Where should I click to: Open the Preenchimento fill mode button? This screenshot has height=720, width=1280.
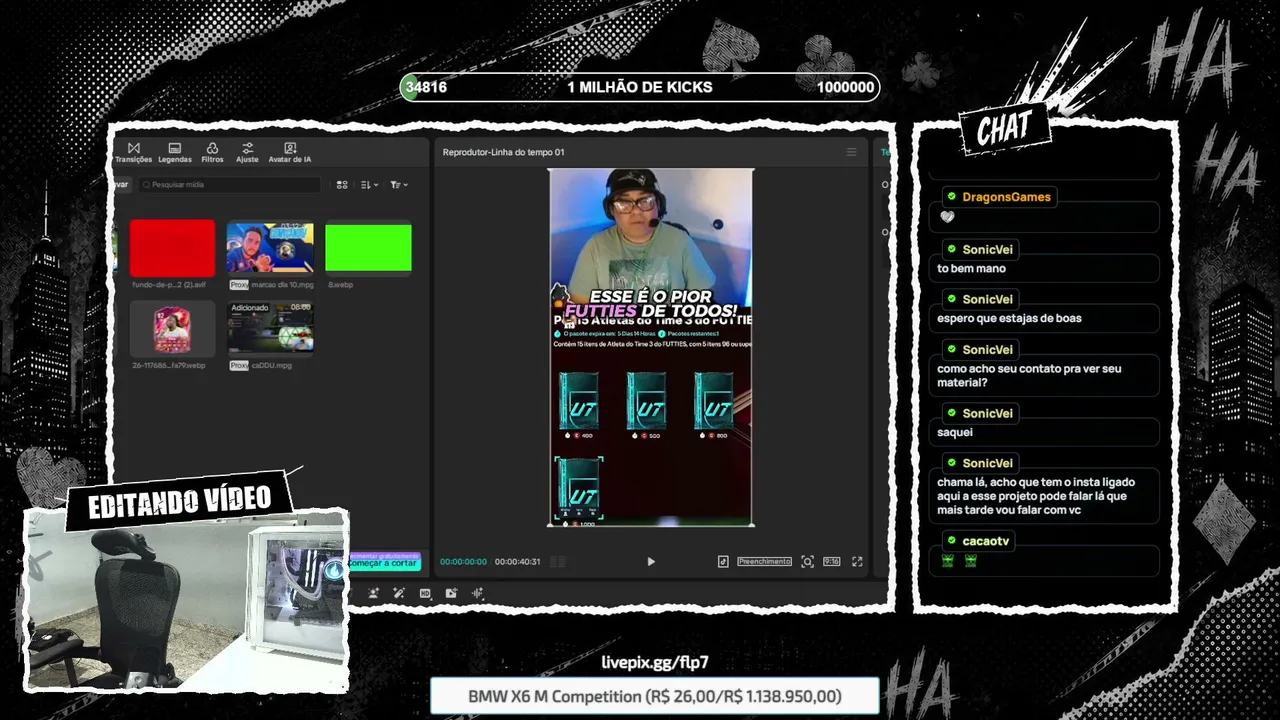click(x=764, y=562)
